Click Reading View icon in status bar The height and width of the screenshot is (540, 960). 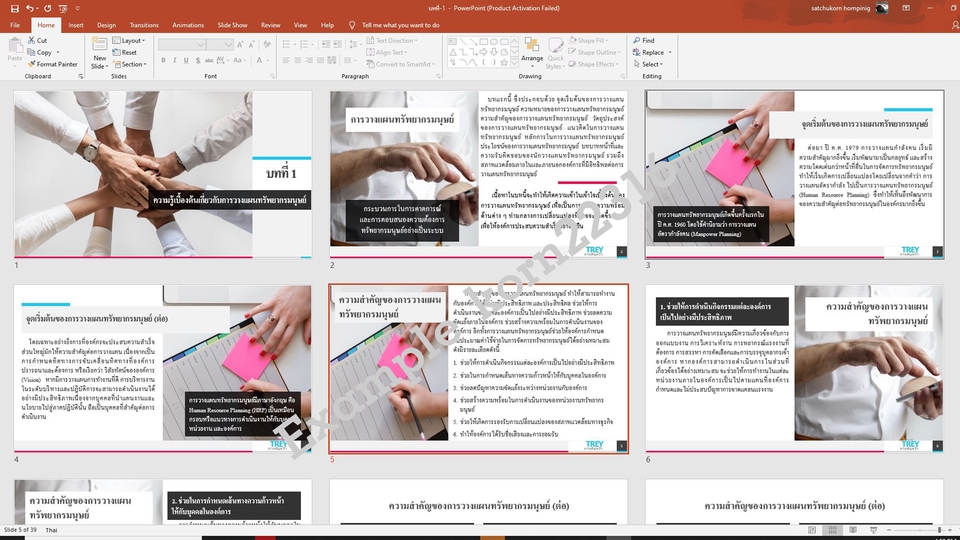pos(853,530)
